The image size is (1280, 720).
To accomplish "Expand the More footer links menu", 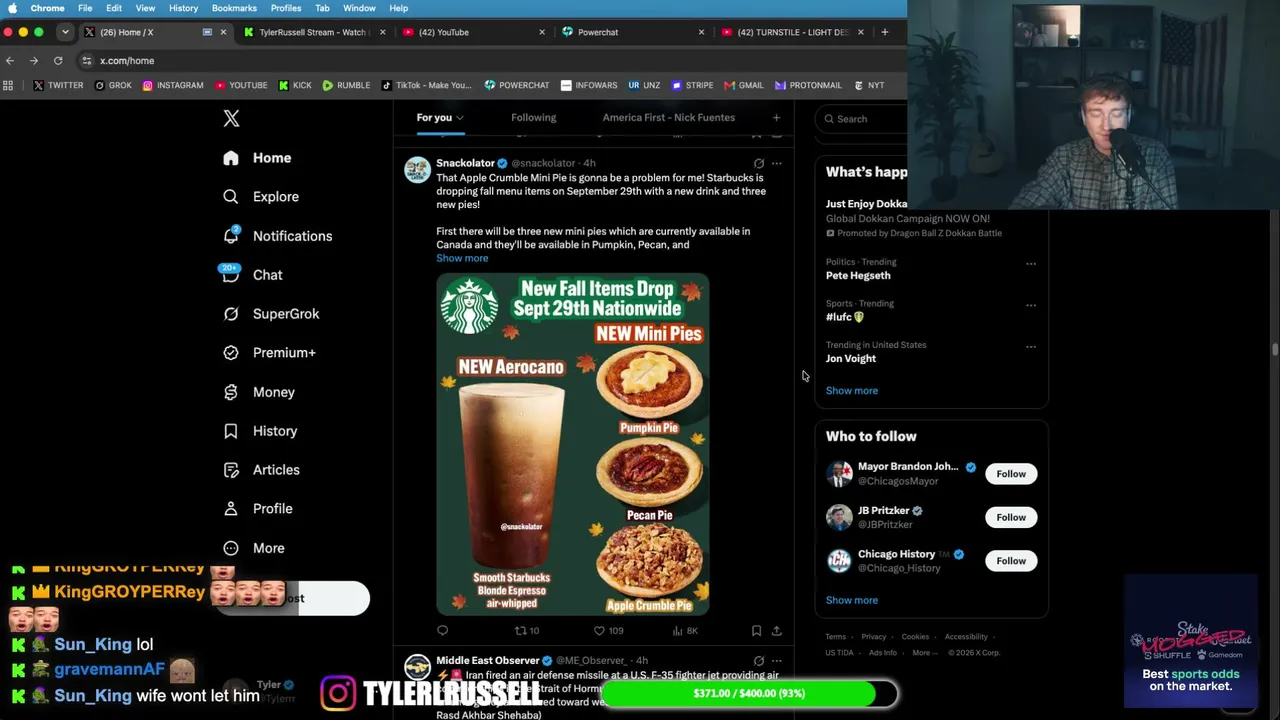I will (x=925, y=653).
